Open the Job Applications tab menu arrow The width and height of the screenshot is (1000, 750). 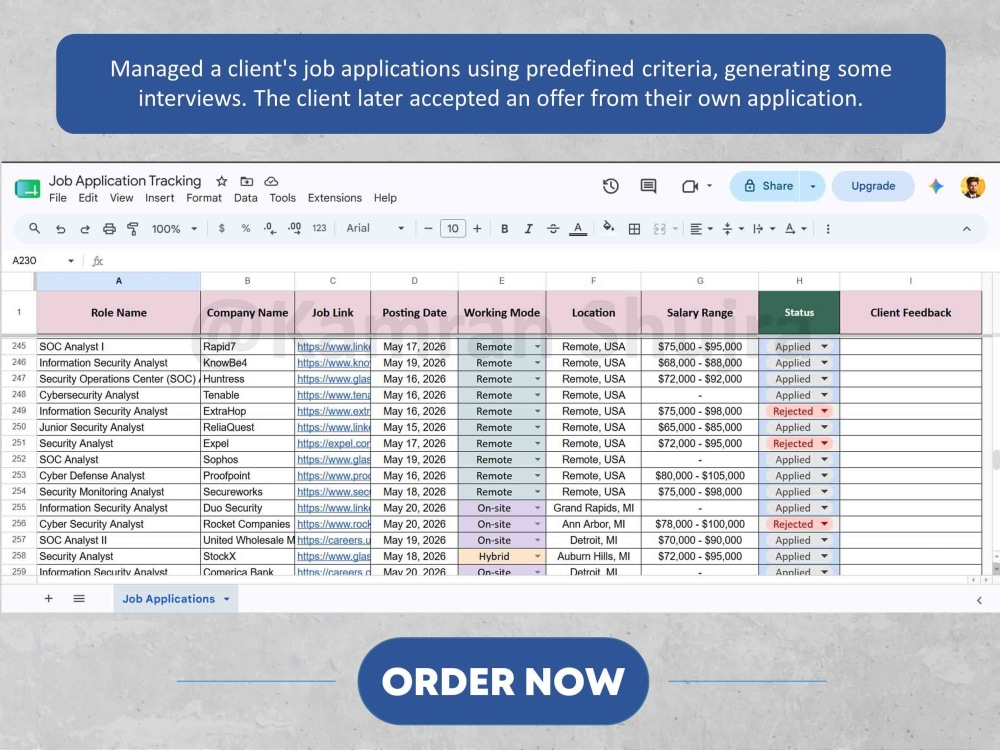(x=226, y=599)
